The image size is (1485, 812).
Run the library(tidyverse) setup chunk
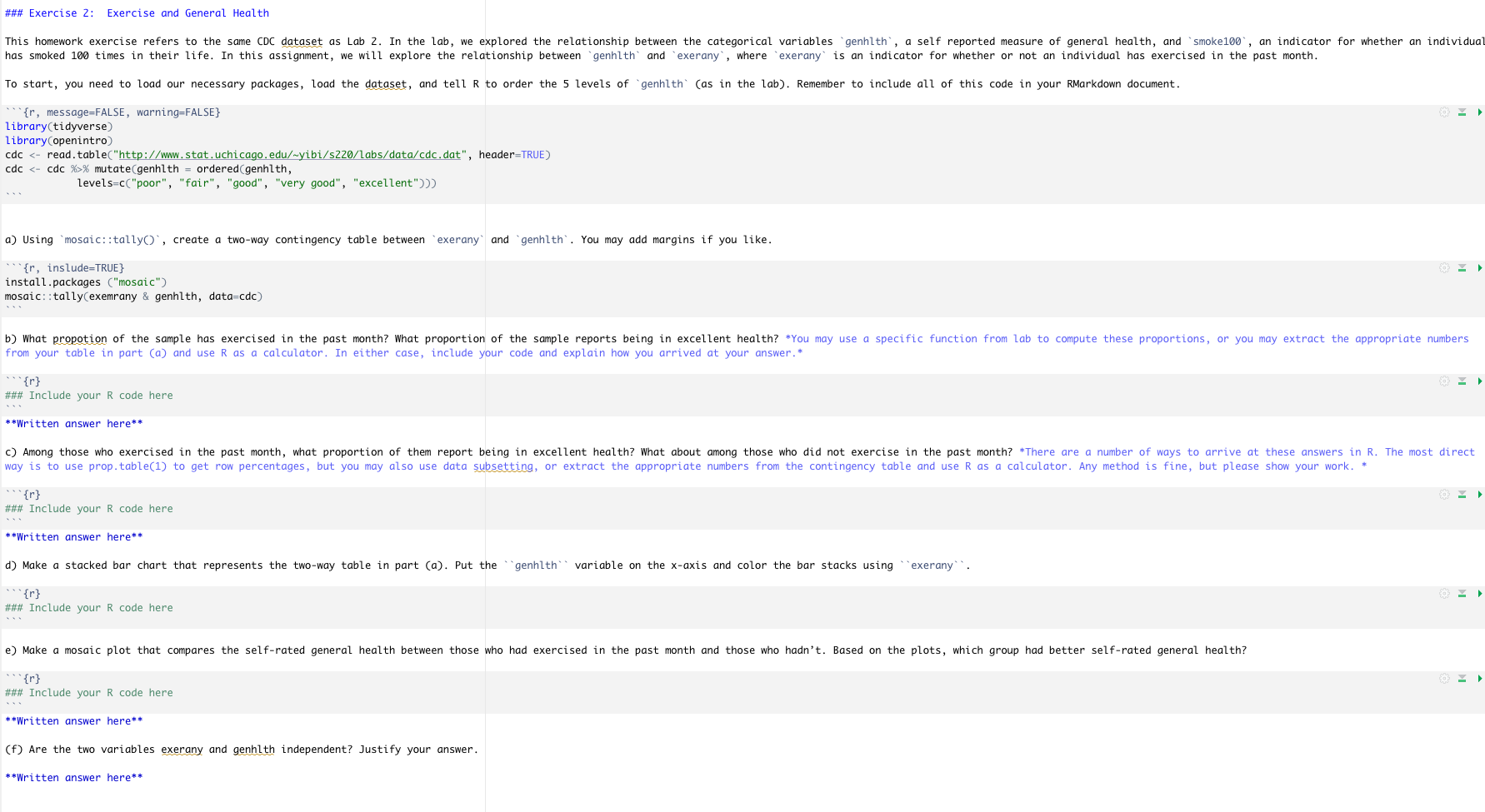(x=1479, y=112)
